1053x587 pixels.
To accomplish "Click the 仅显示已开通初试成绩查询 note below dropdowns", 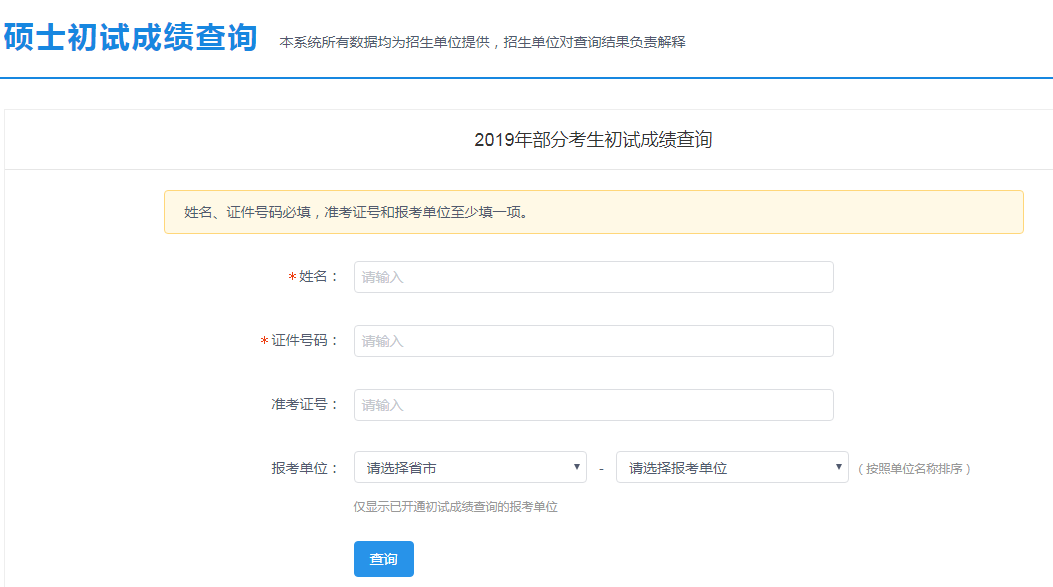I will (455, 507).
